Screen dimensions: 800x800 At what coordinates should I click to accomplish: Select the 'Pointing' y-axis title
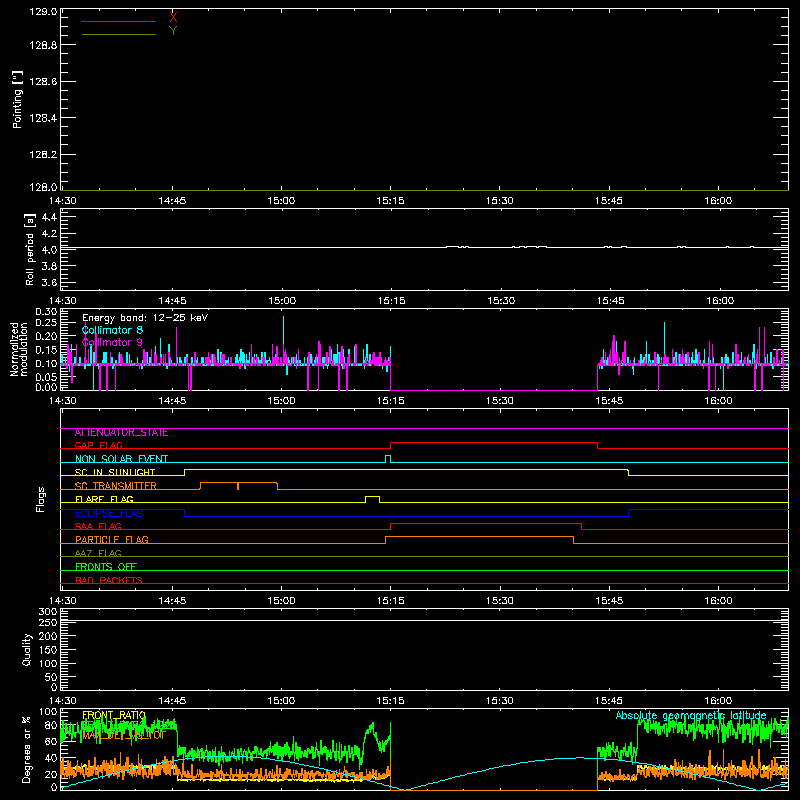(x=17, y=99)
